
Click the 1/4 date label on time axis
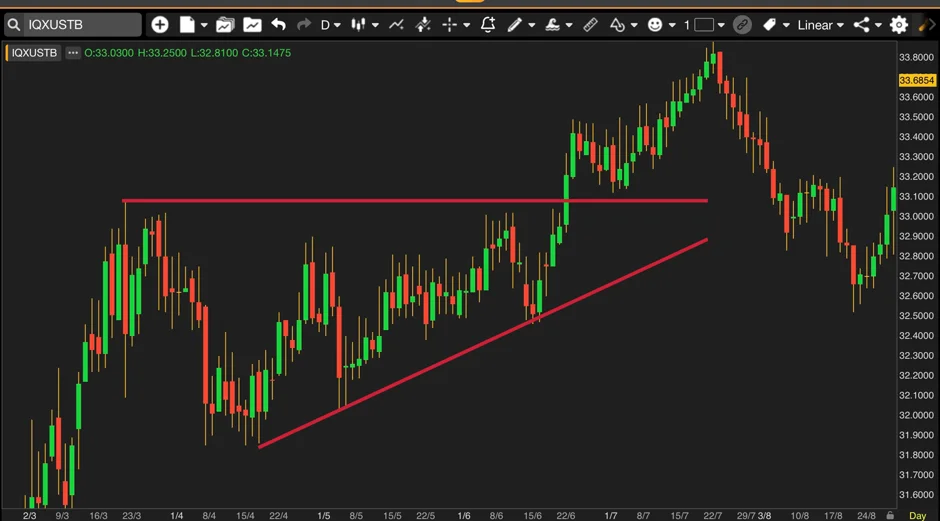(176, 516)
